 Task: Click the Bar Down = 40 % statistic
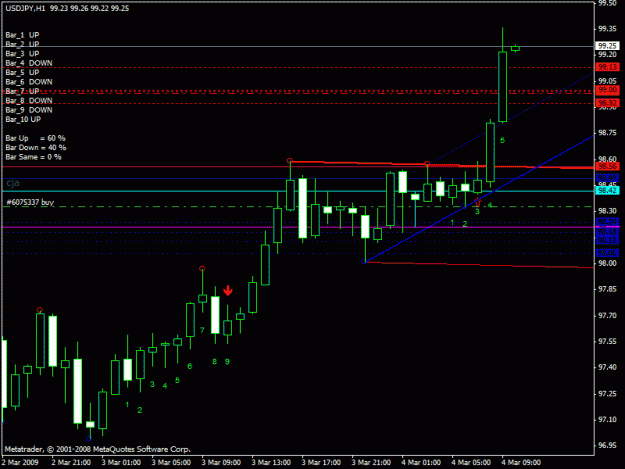(x=36, y=147)
